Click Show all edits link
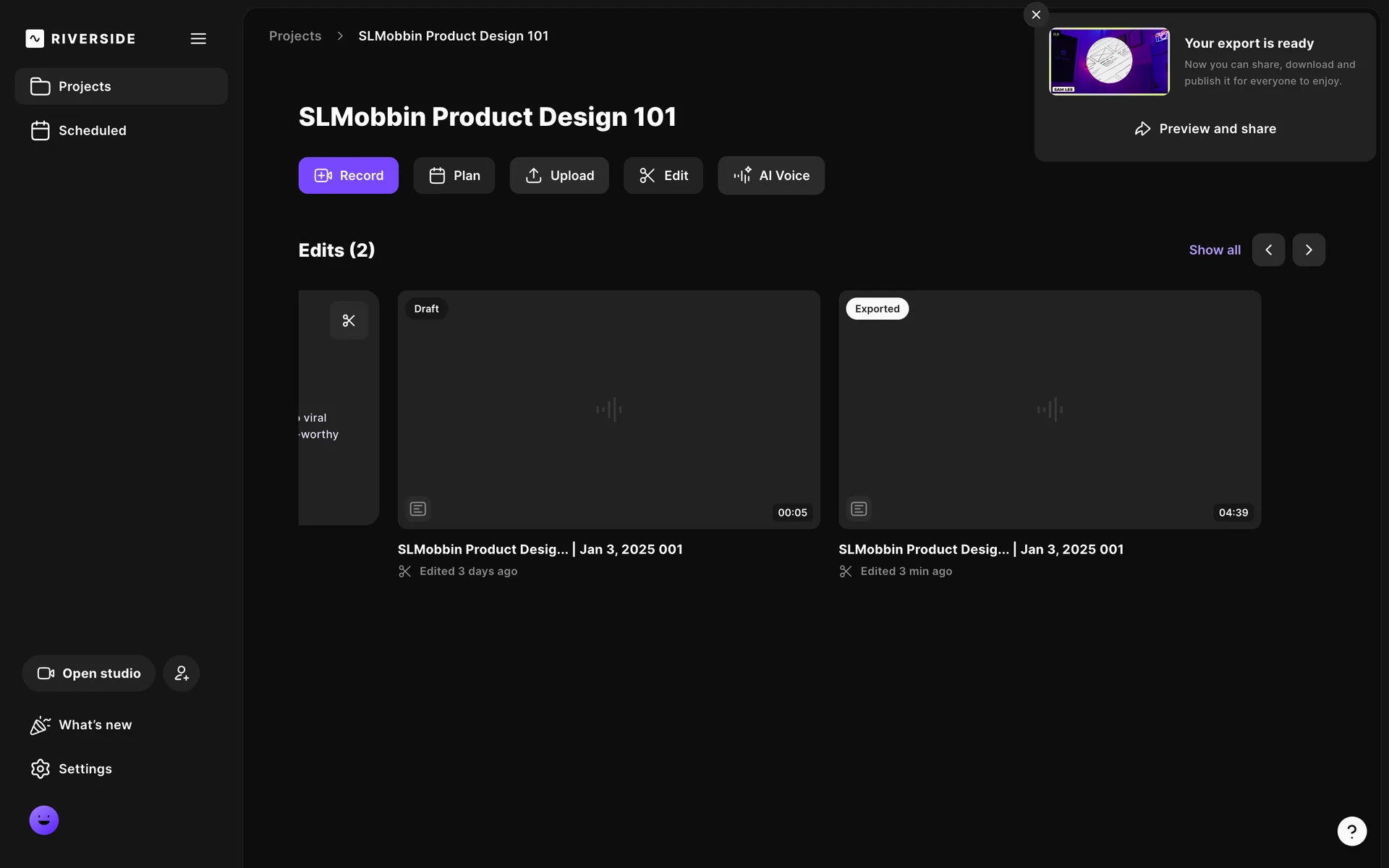This screenshot has height=868, width=1389. pyautogui.click(x=1215, y=250)
